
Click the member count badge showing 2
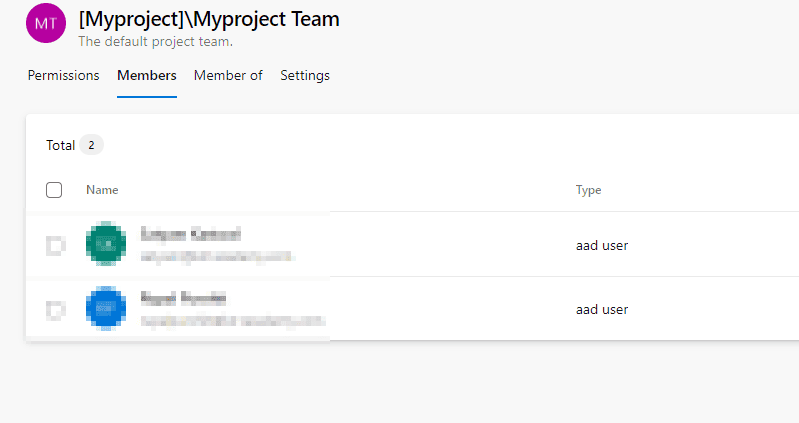[x=91, y=145]
